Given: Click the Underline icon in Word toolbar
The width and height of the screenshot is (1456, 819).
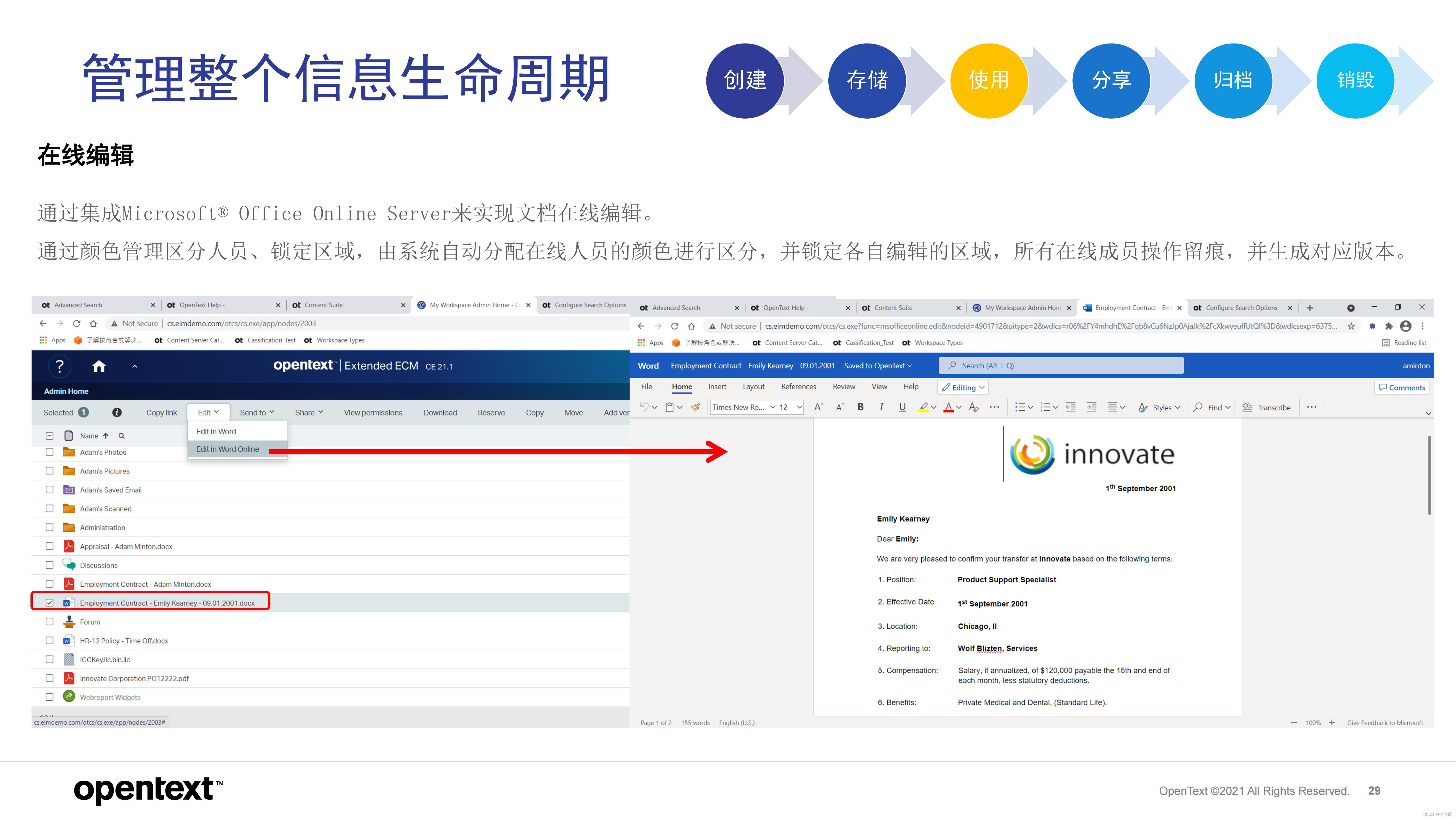Looking at the screenshot, I should (x=902, y=407).
